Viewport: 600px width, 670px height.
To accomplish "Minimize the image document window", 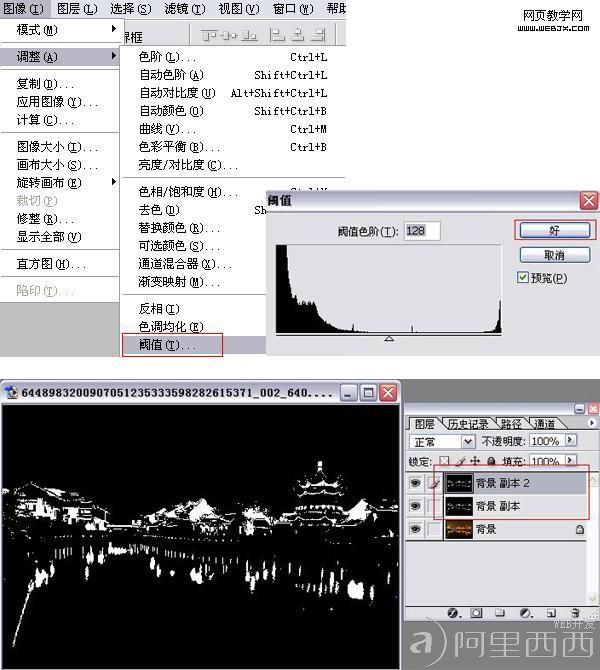I will (x=348, y=393).
